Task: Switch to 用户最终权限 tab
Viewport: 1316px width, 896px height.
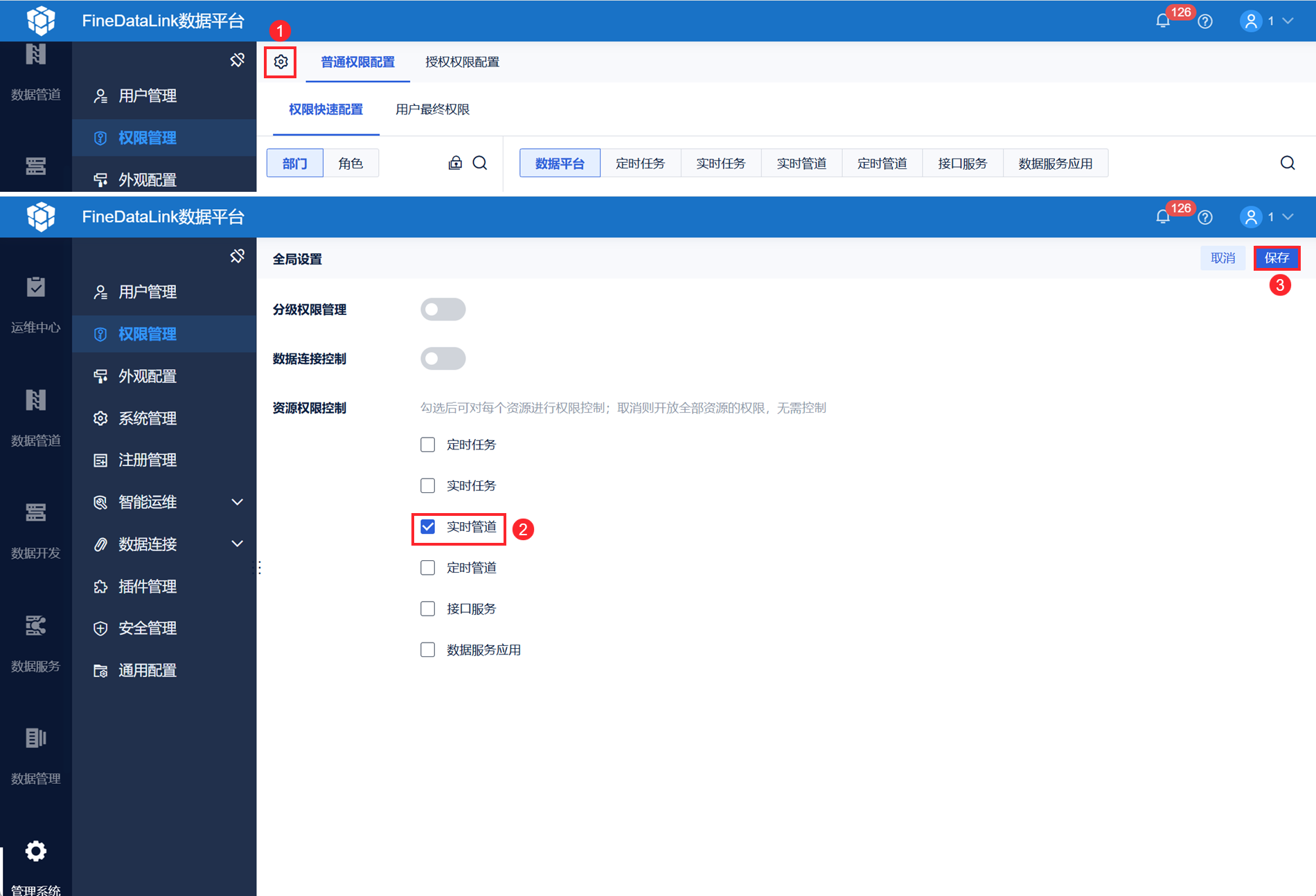Action: point(432,109)
